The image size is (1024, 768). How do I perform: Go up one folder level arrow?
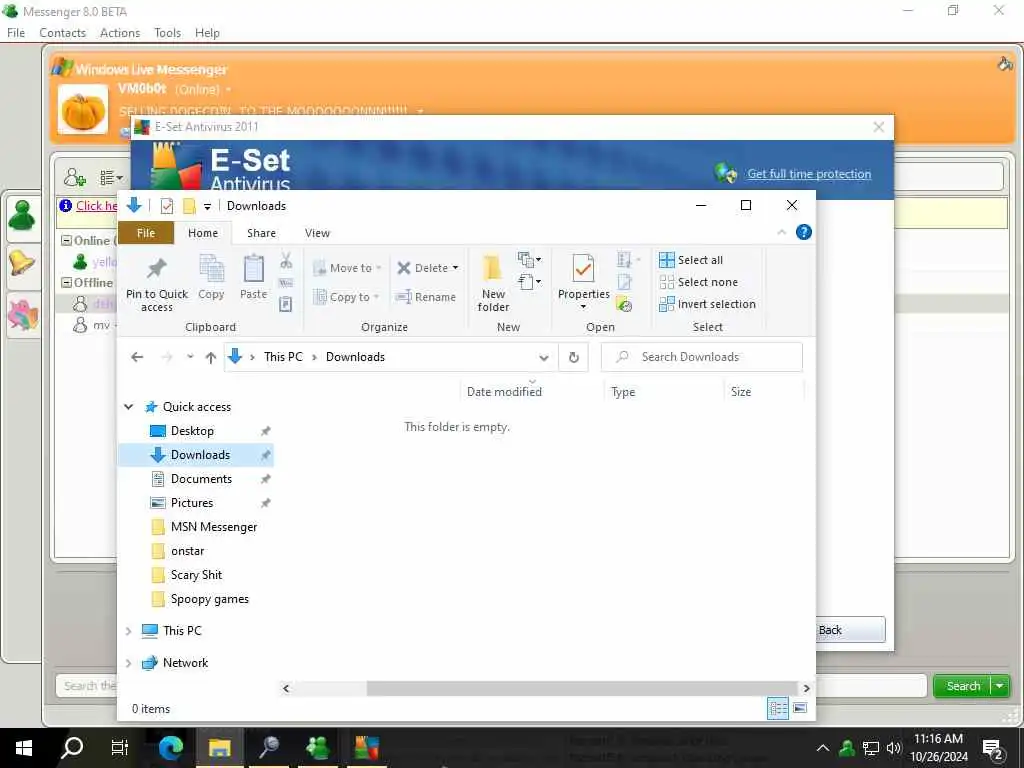click(210, 357)
